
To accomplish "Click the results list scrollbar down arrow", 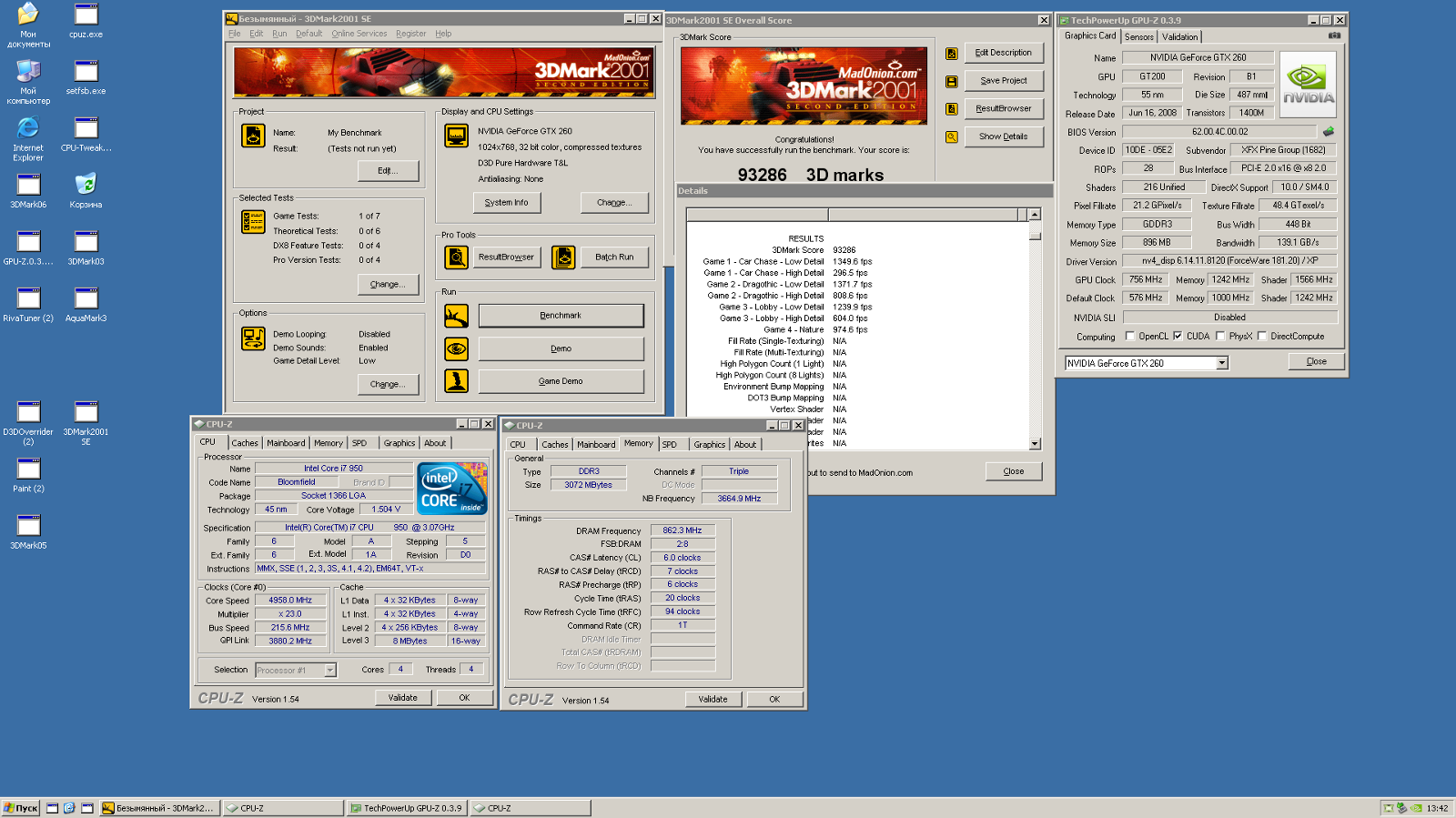I will (x=1035, y=444).
